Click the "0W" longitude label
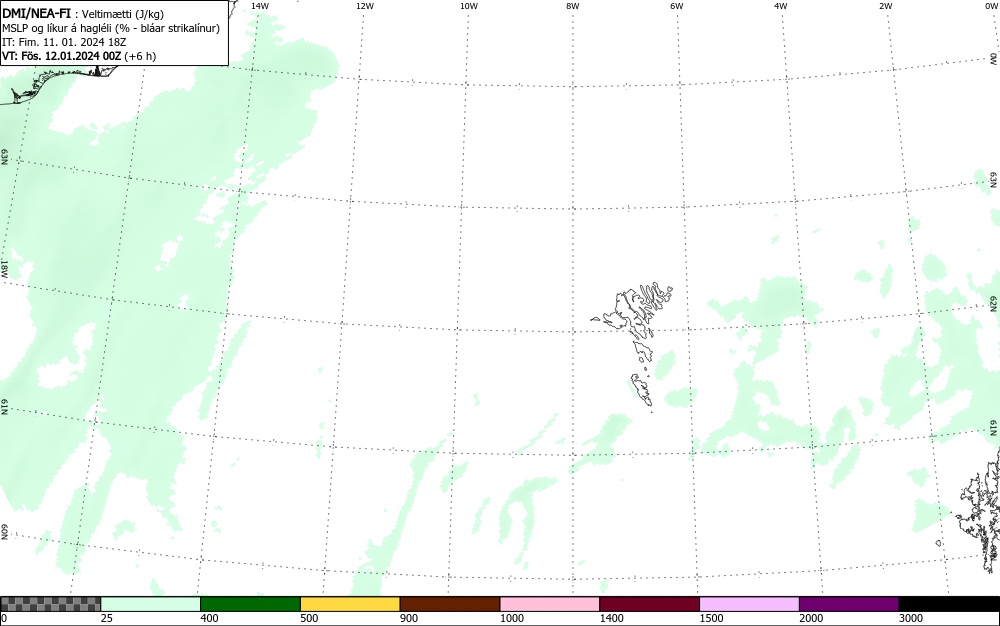This screenshot has width=1000, height=626. [x=990, y=6]
